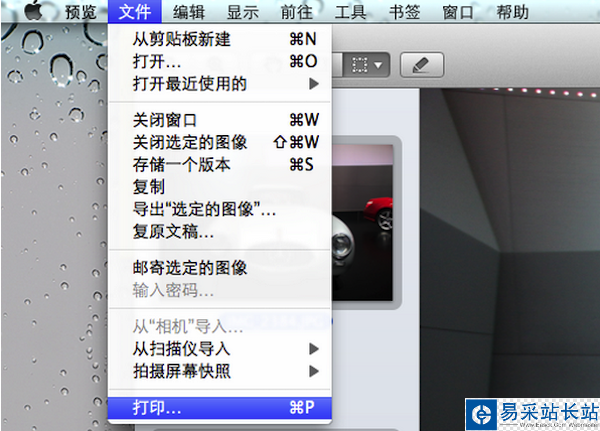Image resolution: width=600 pixels, height=431 pixels.
Task: Open the 工具 menu
Action: point(351,12)
